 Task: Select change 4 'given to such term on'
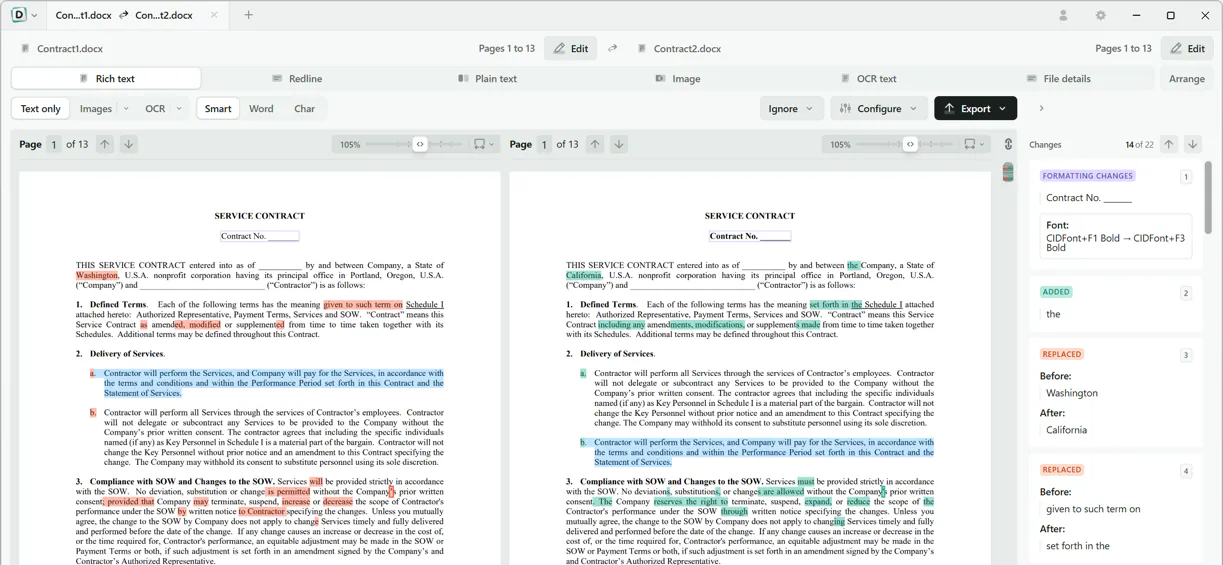point(1116,509)
